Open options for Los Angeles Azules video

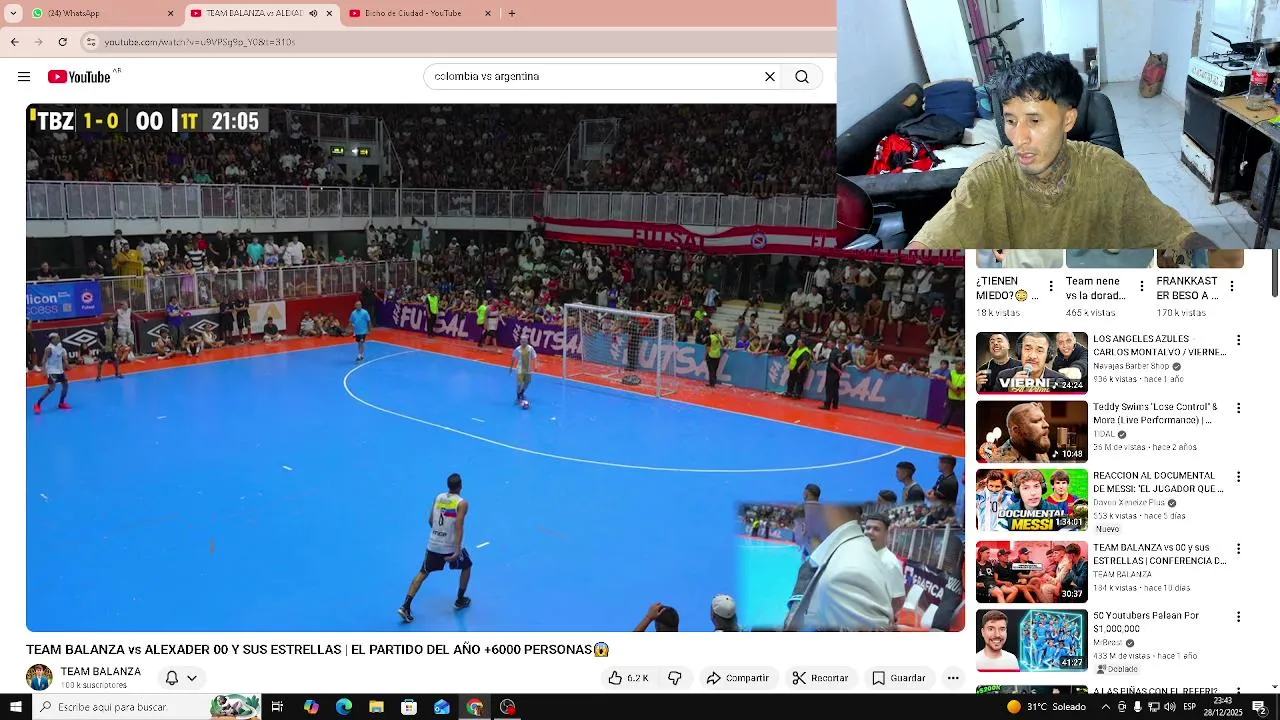[x=1239, y=341]
